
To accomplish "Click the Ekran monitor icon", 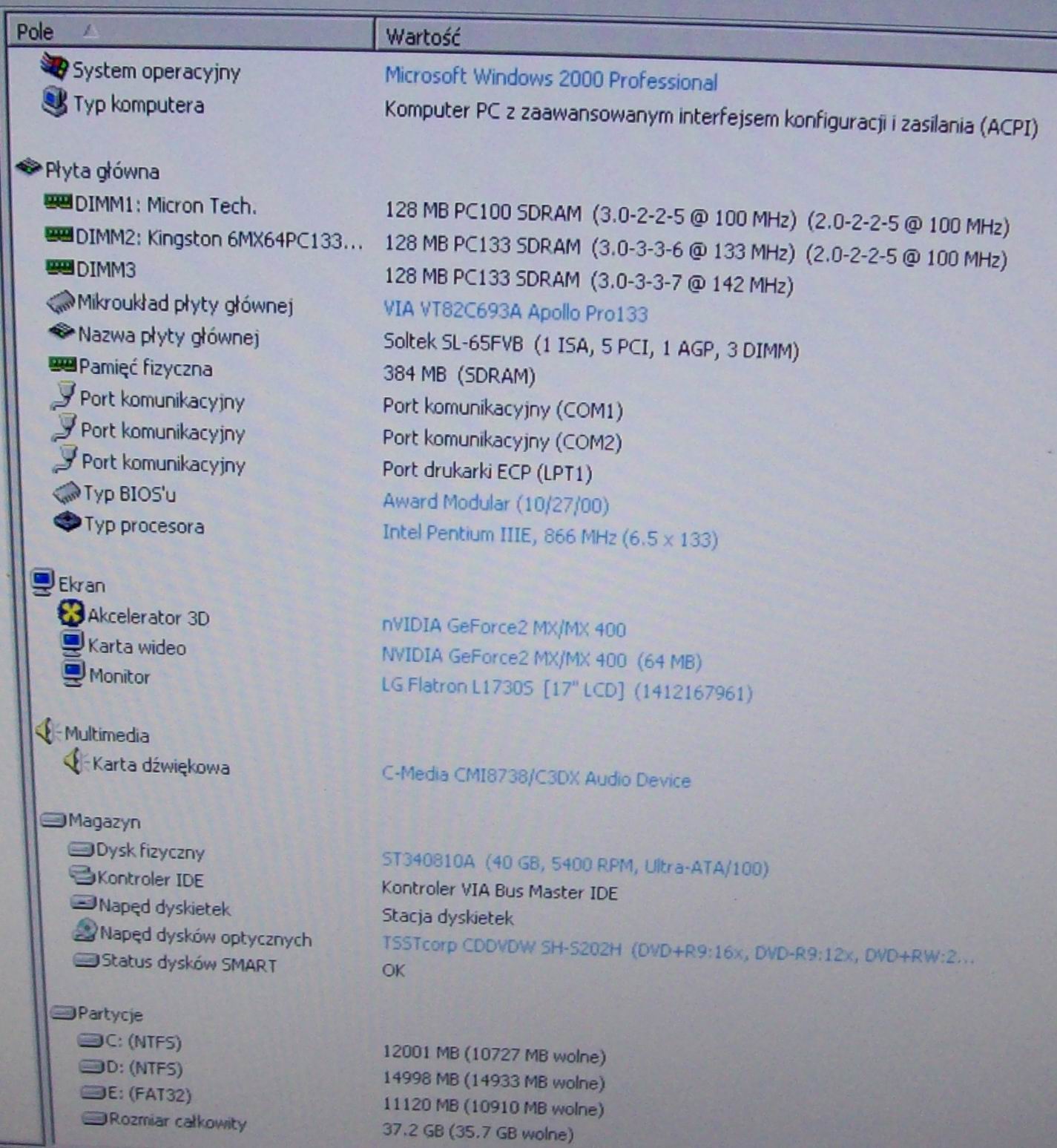I will [x=42, y=582].
